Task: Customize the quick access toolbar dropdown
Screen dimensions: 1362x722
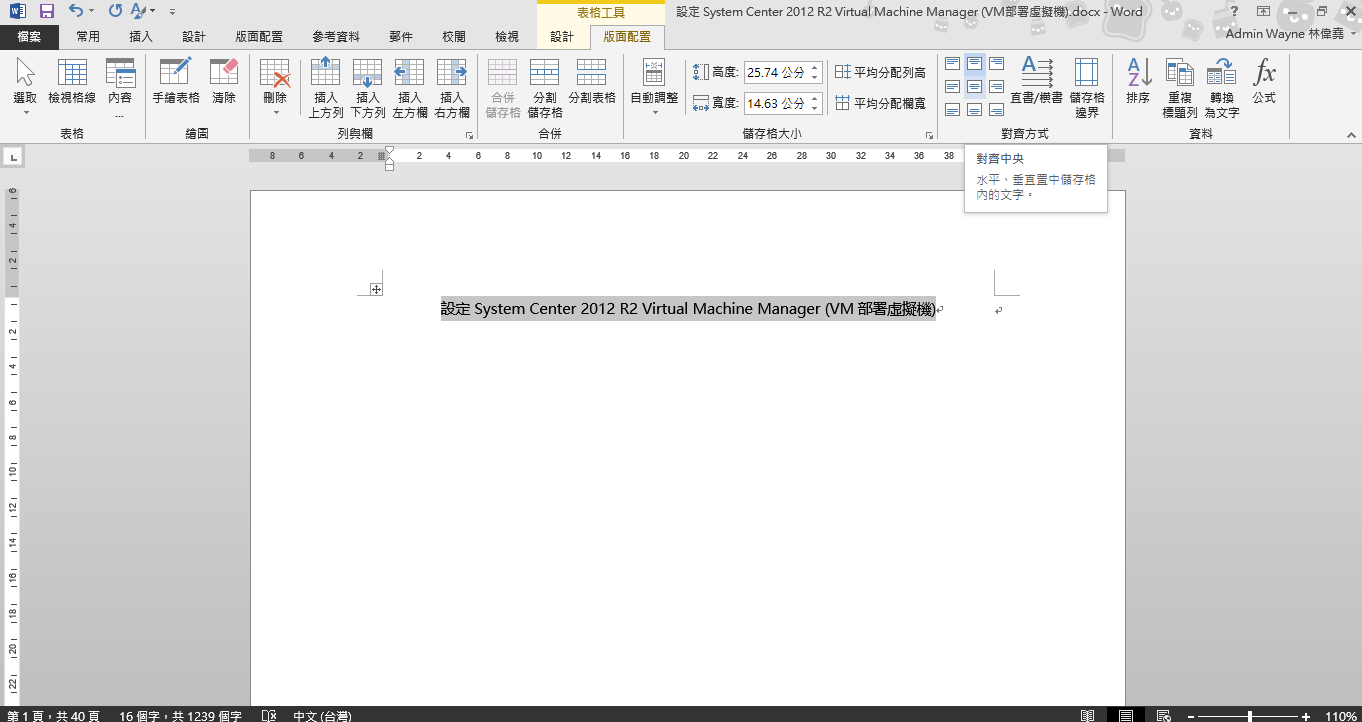Action: pos(173,12)
